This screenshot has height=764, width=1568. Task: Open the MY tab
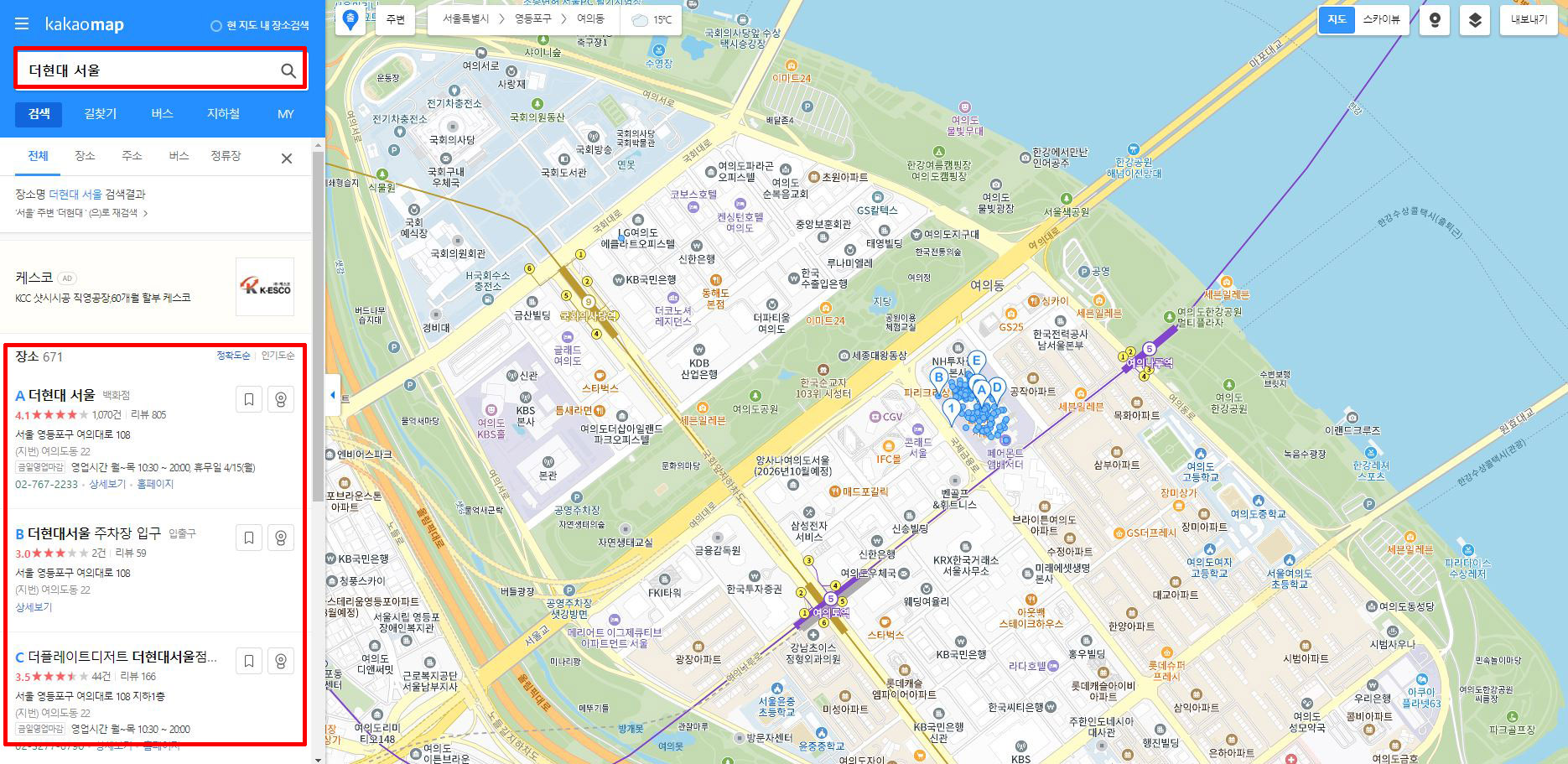coord(285,114)
